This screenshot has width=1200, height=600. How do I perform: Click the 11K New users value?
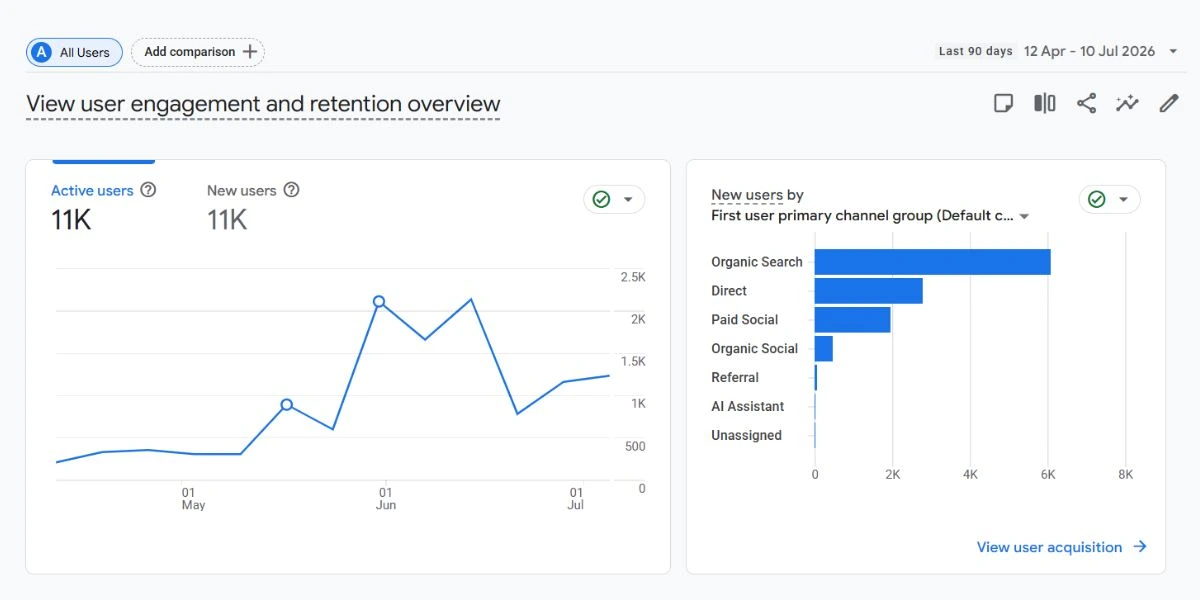pos(227,221)
